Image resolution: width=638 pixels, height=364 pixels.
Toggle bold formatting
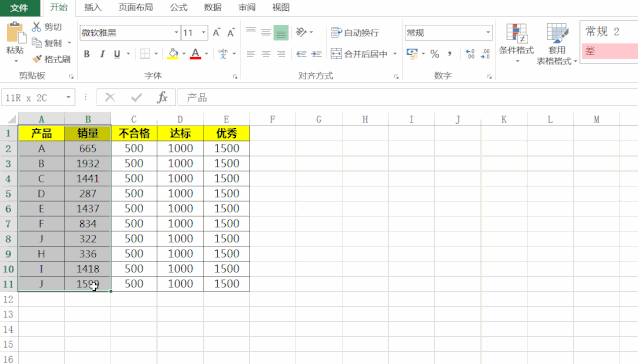click(x=87, y=54)
